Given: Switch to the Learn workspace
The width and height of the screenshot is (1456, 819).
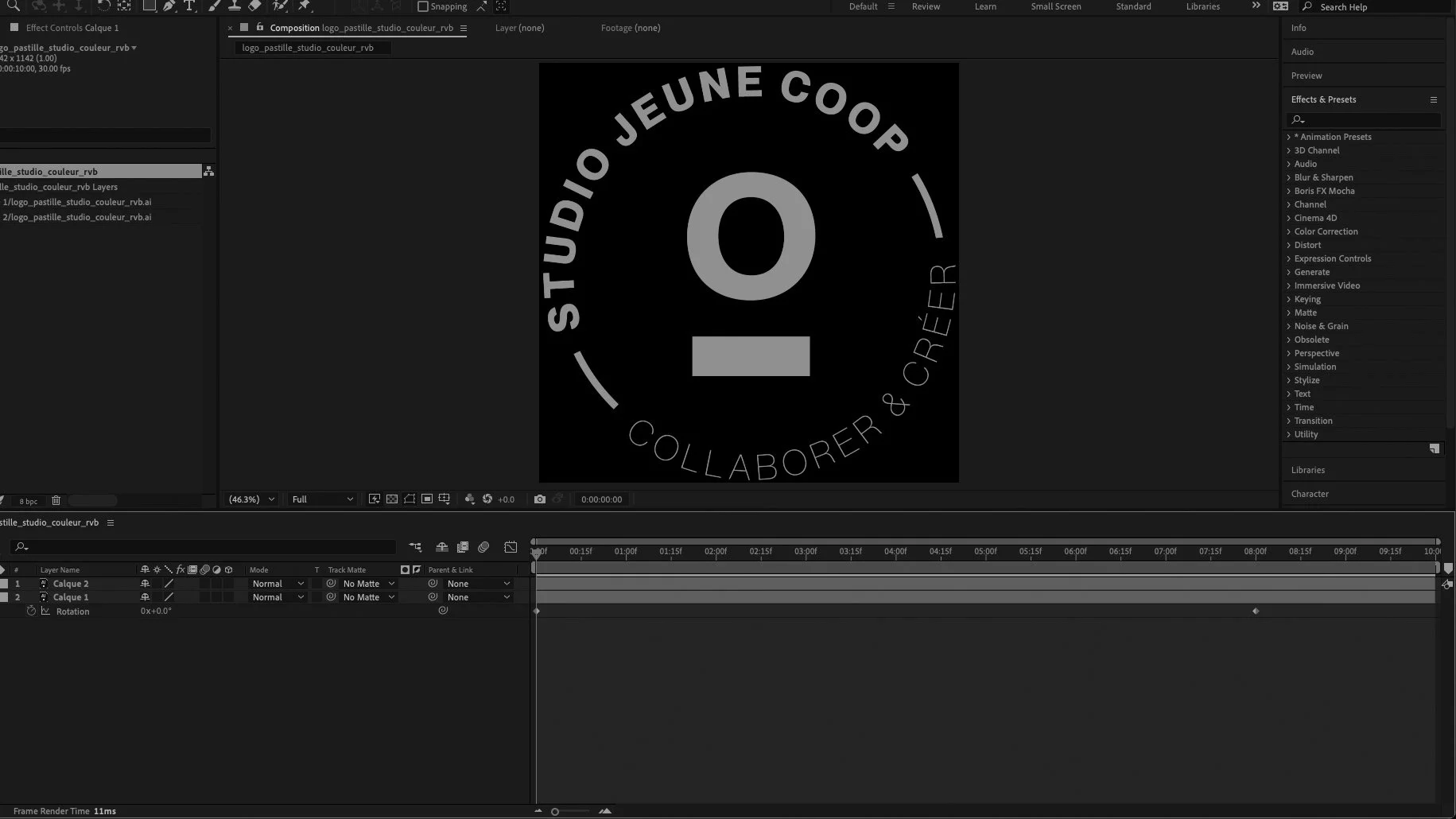Looking at the screenshot, I should coord(985,6).
